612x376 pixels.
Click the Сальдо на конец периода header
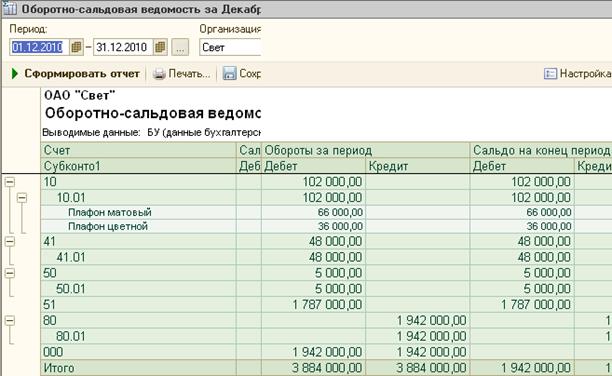click(x=541, y=150)
